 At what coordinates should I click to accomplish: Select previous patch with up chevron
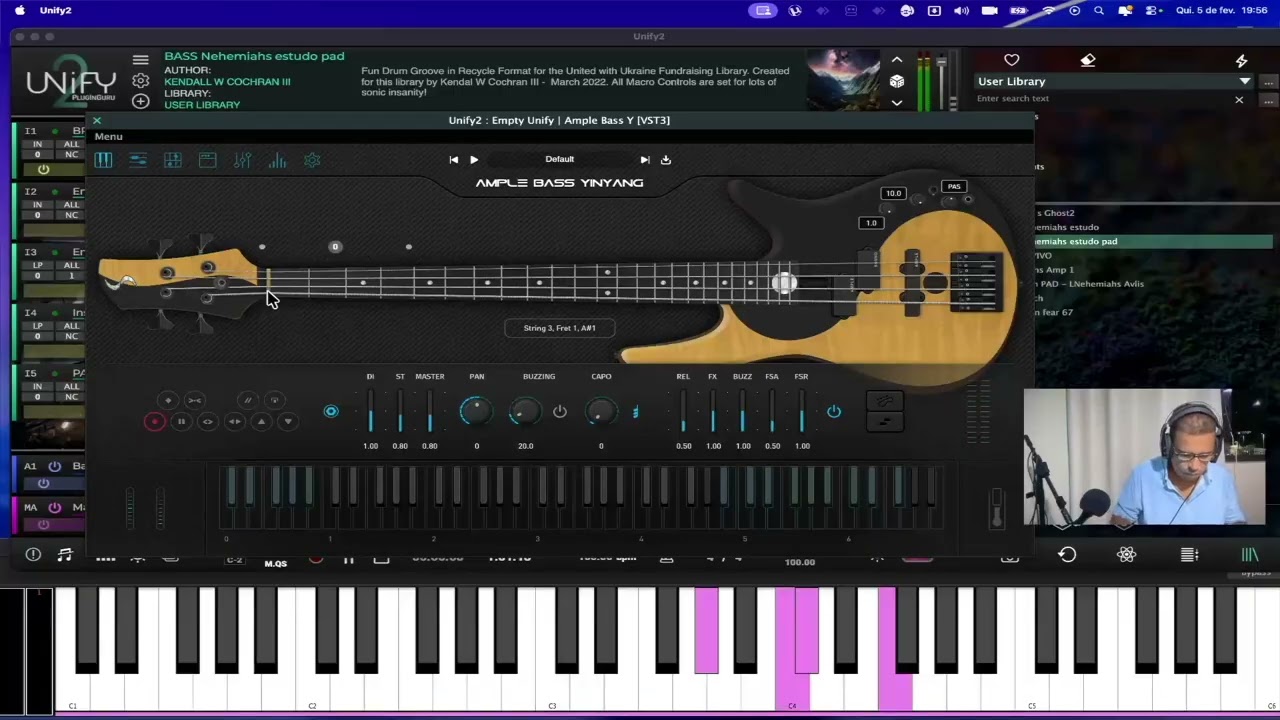pos(897,60)
